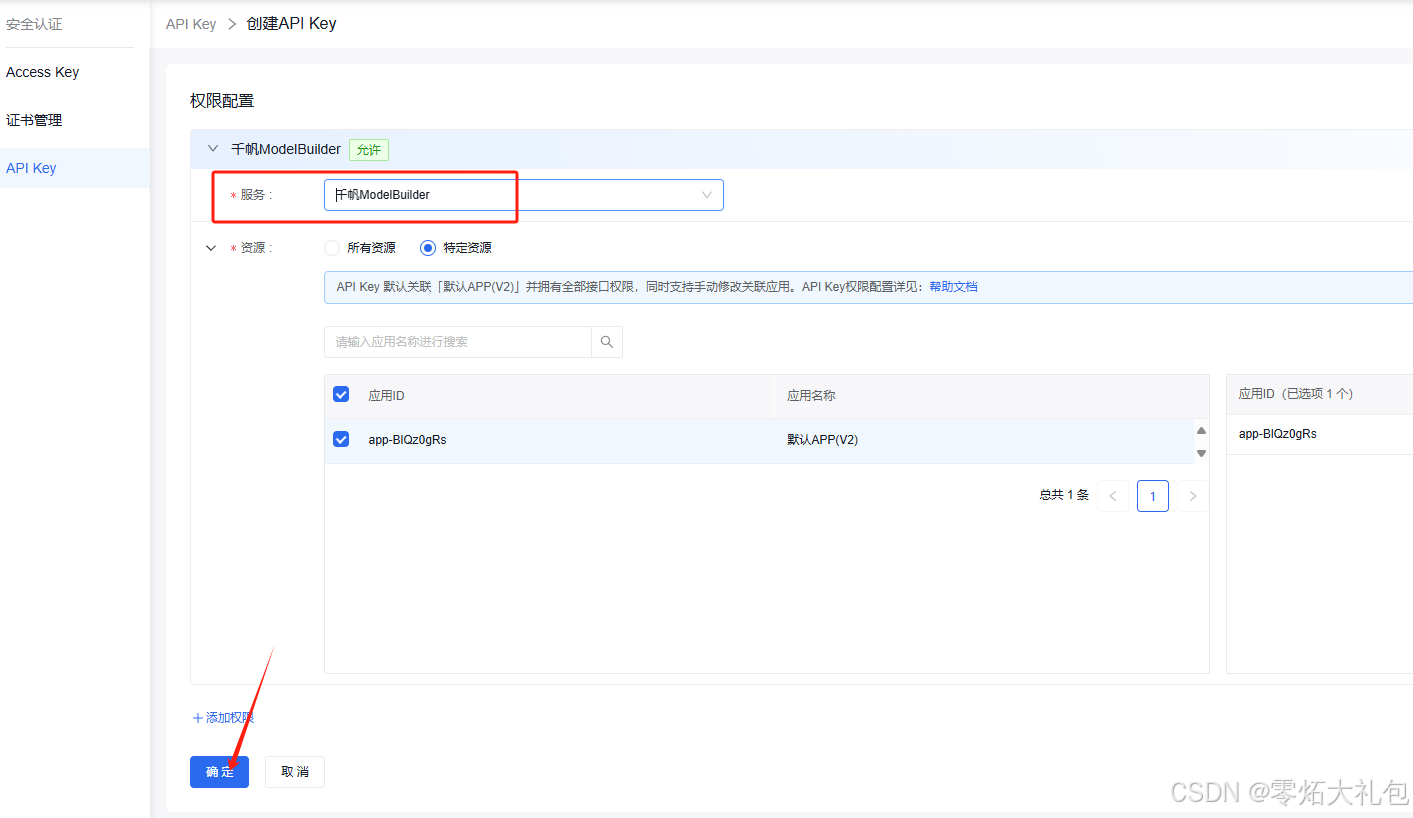Click app-BlQz0gRs in the selected list
The width and height of the screenshot is (1413, 818).
(x=1277, y=434)
